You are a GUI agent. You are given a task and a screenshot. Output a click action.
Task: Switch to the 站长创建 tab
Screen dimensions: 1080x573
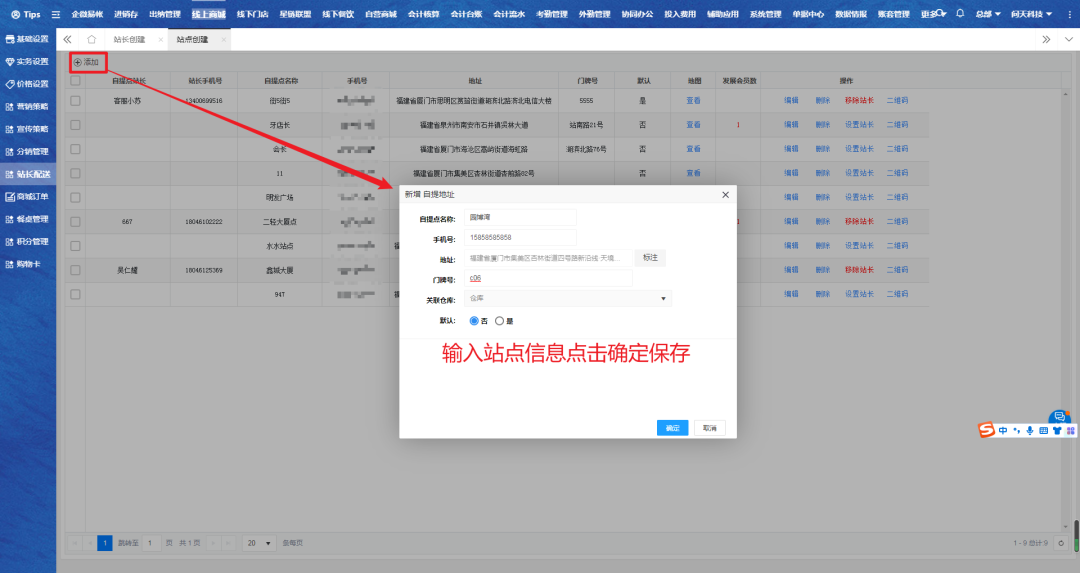point(129,39)
